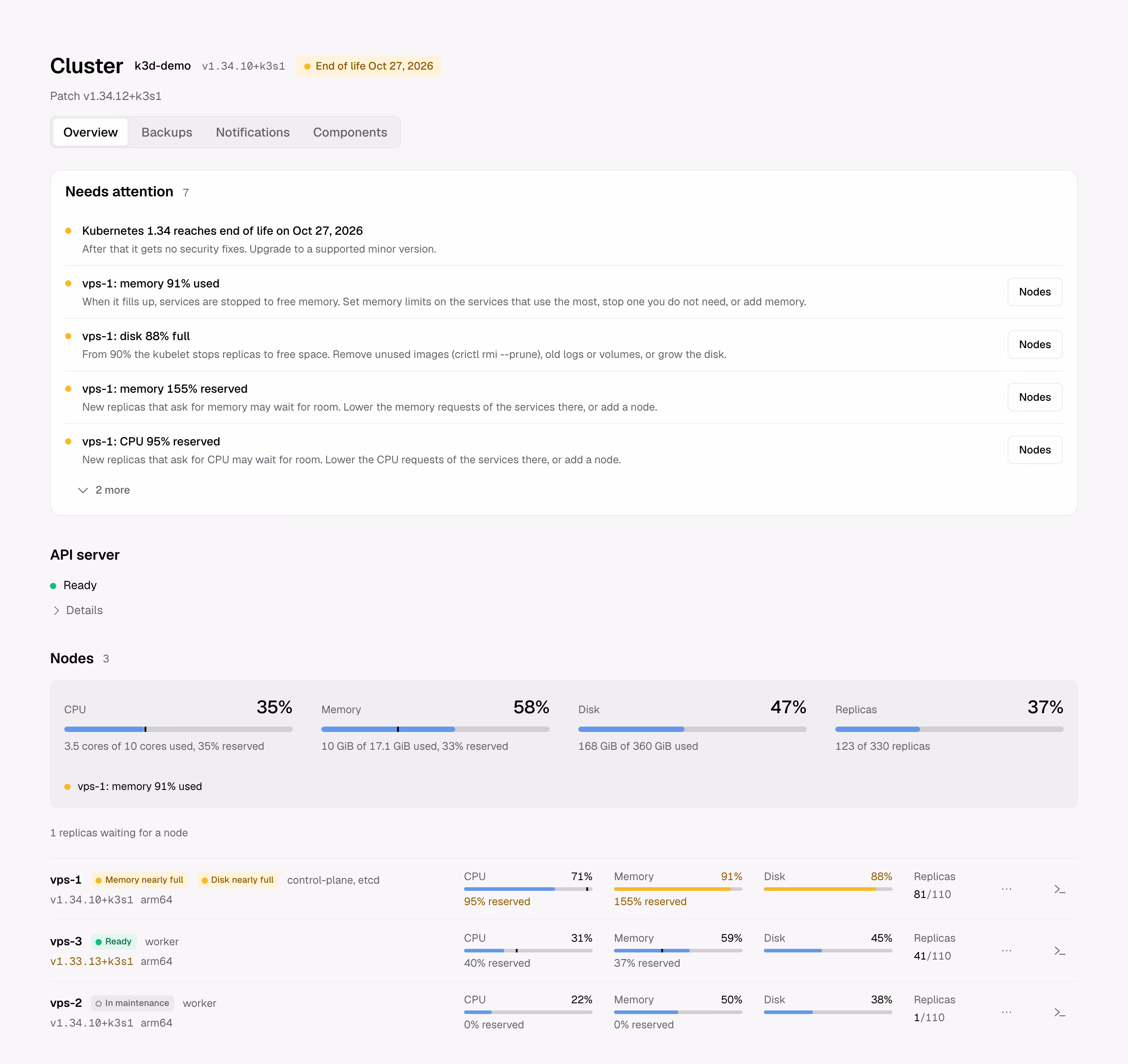Expand API server Details
Screen dimensions: 1128x1064
tap(77, 610)
